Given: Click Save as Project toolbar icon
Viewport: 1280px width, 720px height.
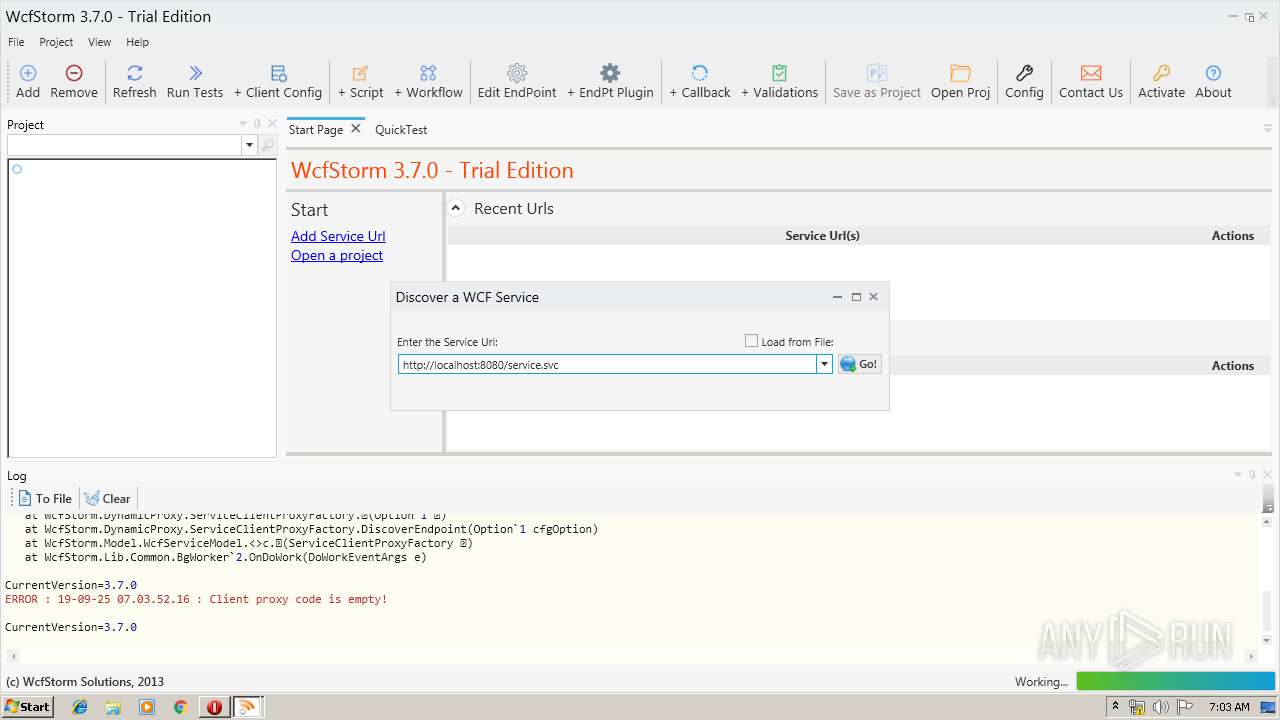Looking at the screenshot, I should tap(877, 73).
